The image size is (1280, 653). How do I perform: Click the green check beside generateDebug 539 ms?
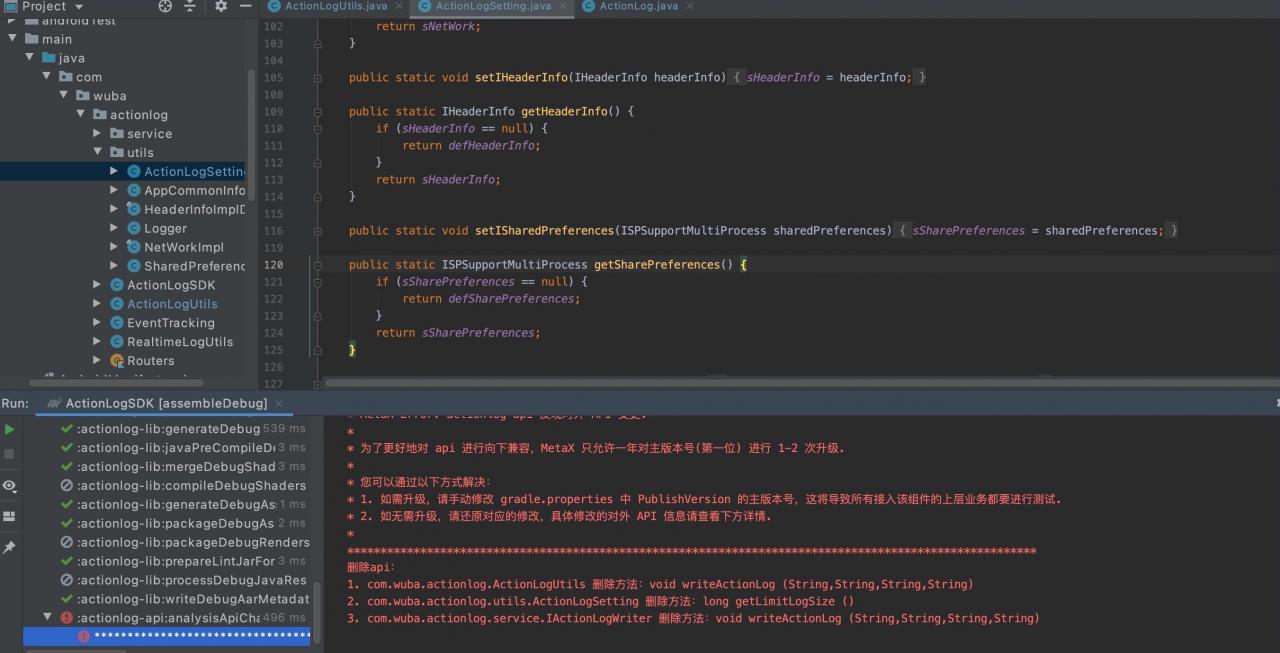(x=67, y=428)
